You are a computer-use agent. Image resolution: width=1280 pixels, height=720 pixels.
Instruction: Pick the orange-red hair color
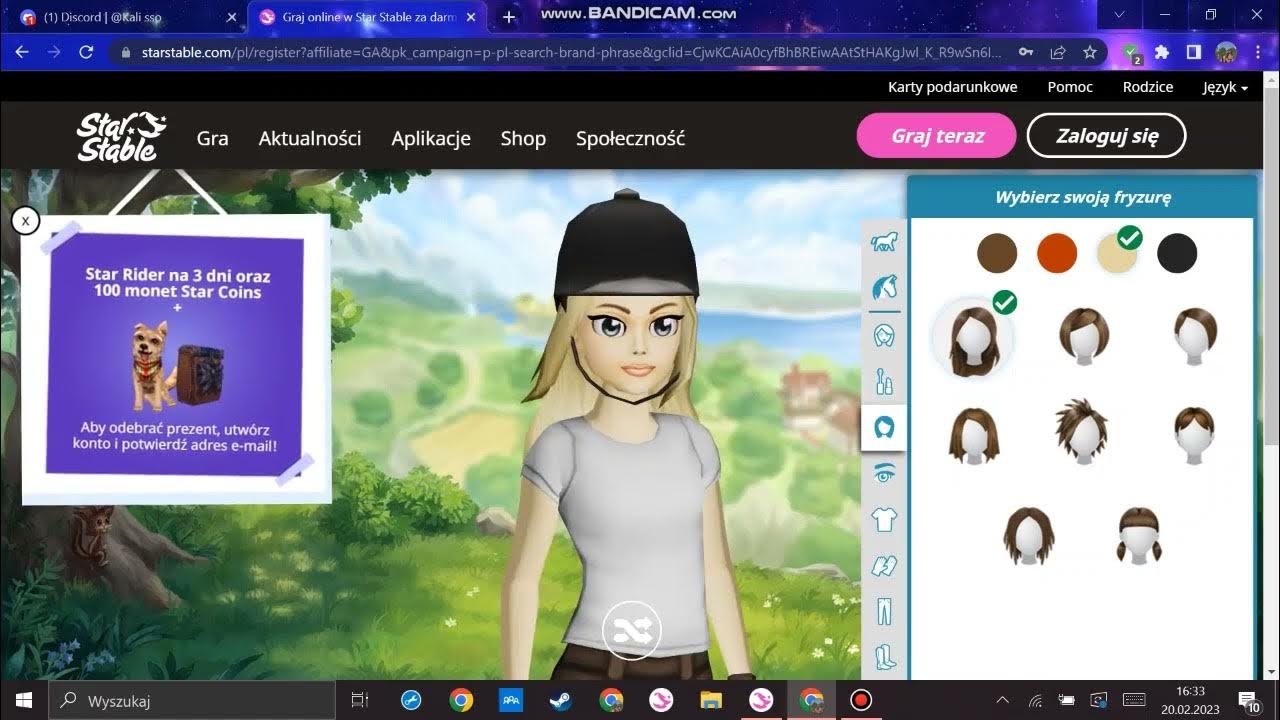click(x=1057, y=254)
